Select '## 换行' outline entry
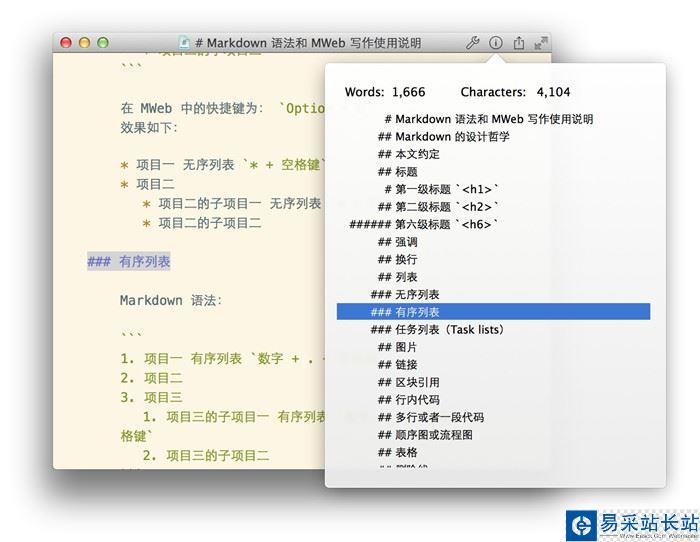Image resolution: width=700 pixels, height=542 pixels. click(x=397, y=259)
